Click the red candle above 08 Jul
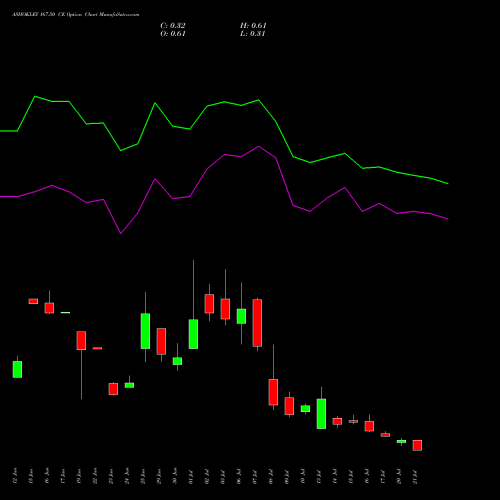The image size is (500, 500). [x=273, y=392]
